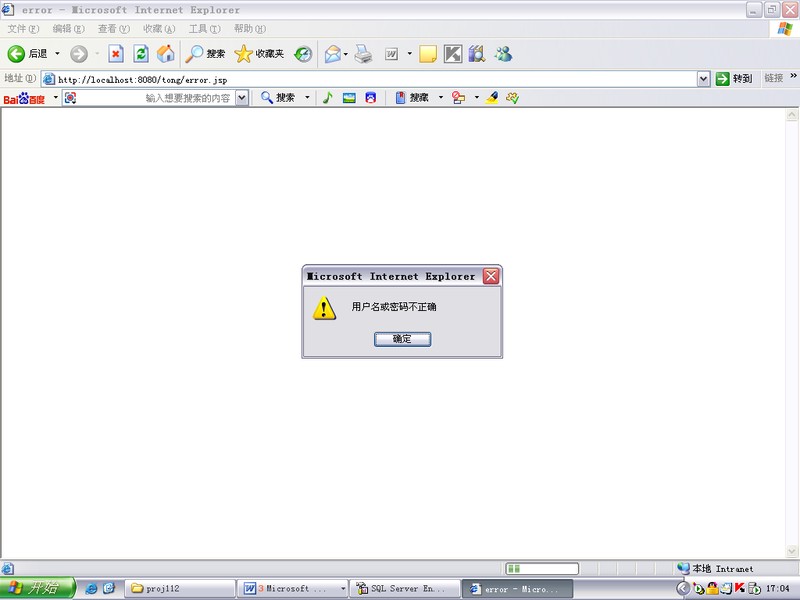The width and height of the screenshot is (800, 600).
Task: Click the blue-red Baidu toolbar icon beside the picture icon
Action: point(371,97)
